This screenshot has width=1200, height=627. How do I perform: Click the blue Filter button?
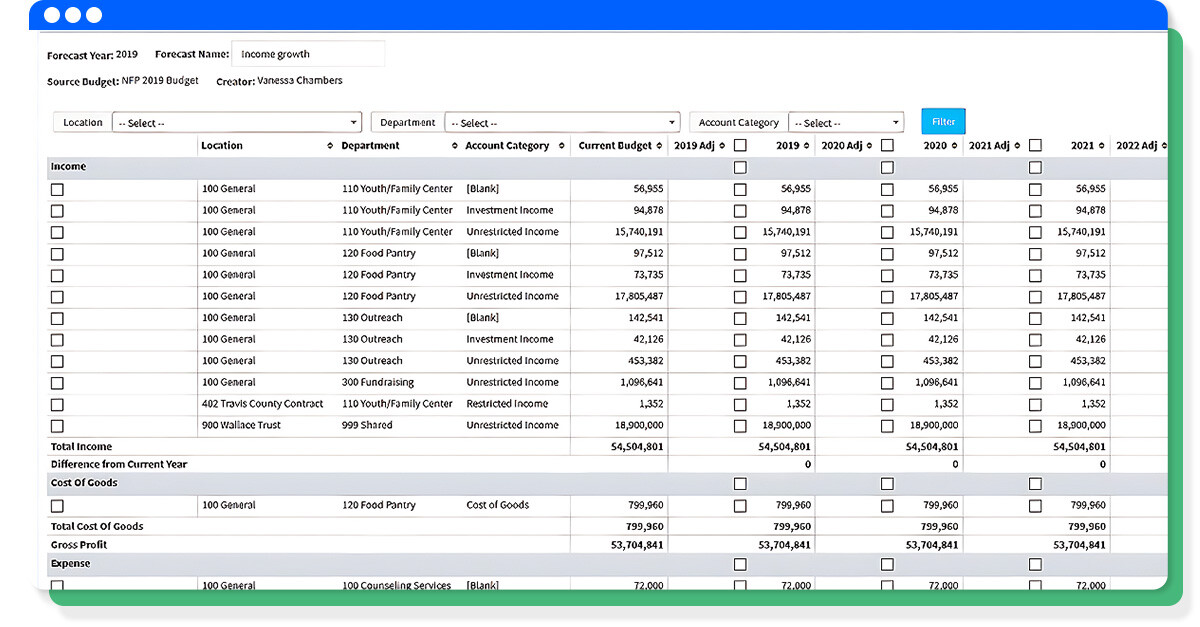click(x=943, y=122)
